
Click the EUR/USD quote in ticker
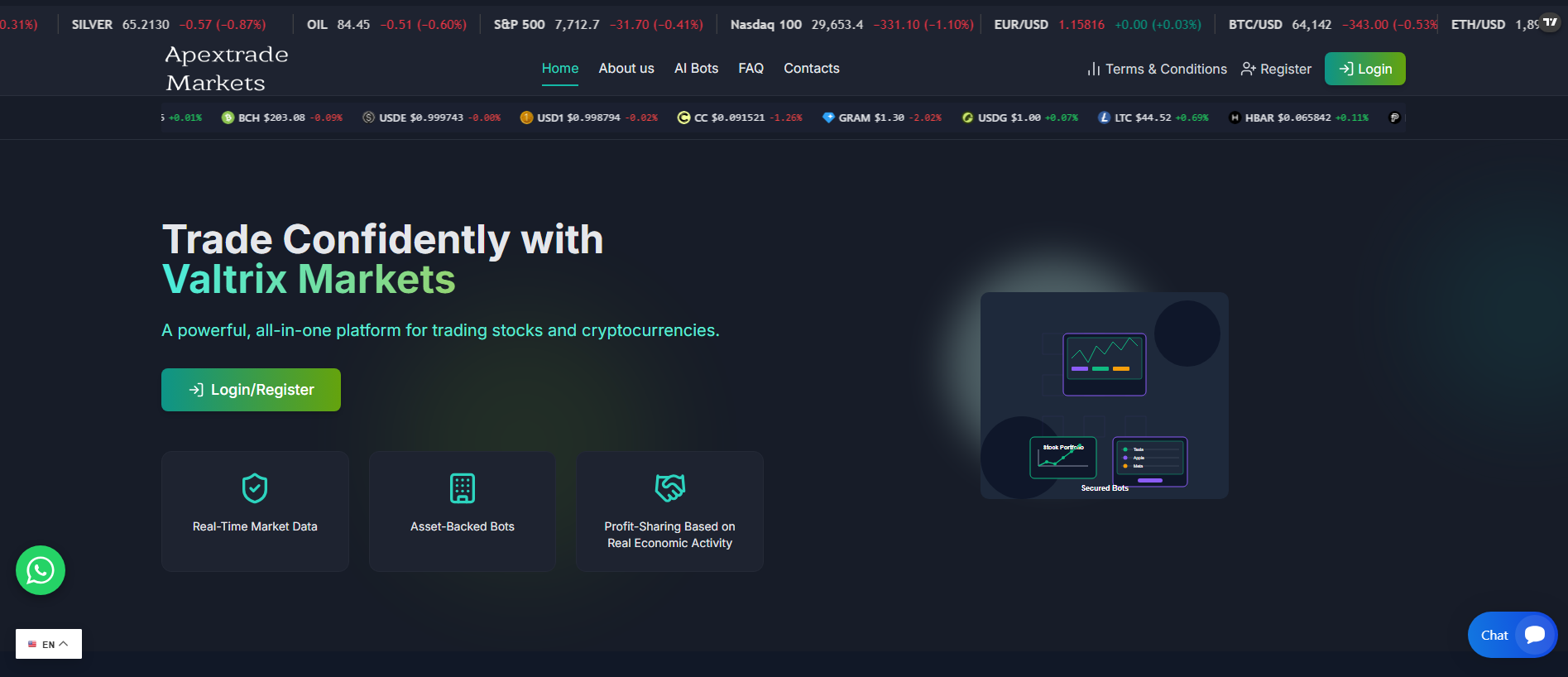[x=1097, y=25]
